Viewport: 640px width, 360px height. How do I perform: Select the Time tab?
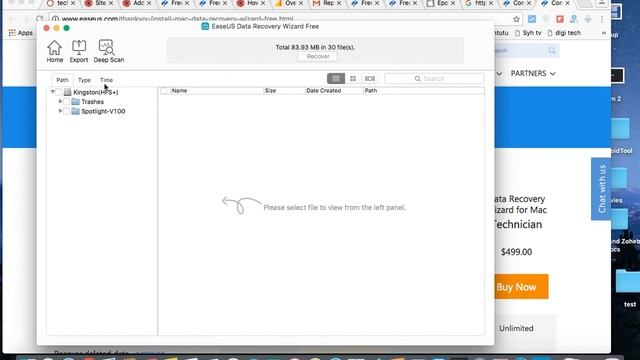107,80
